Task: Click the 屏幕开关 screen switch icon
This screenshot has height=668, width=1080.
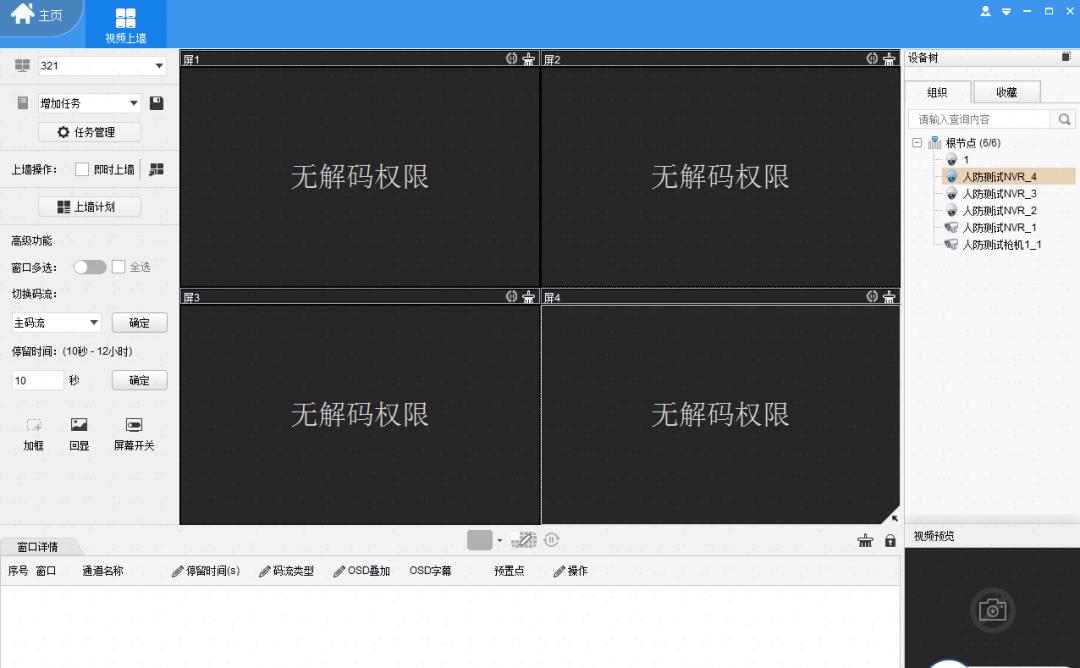Action: [134, 425]
